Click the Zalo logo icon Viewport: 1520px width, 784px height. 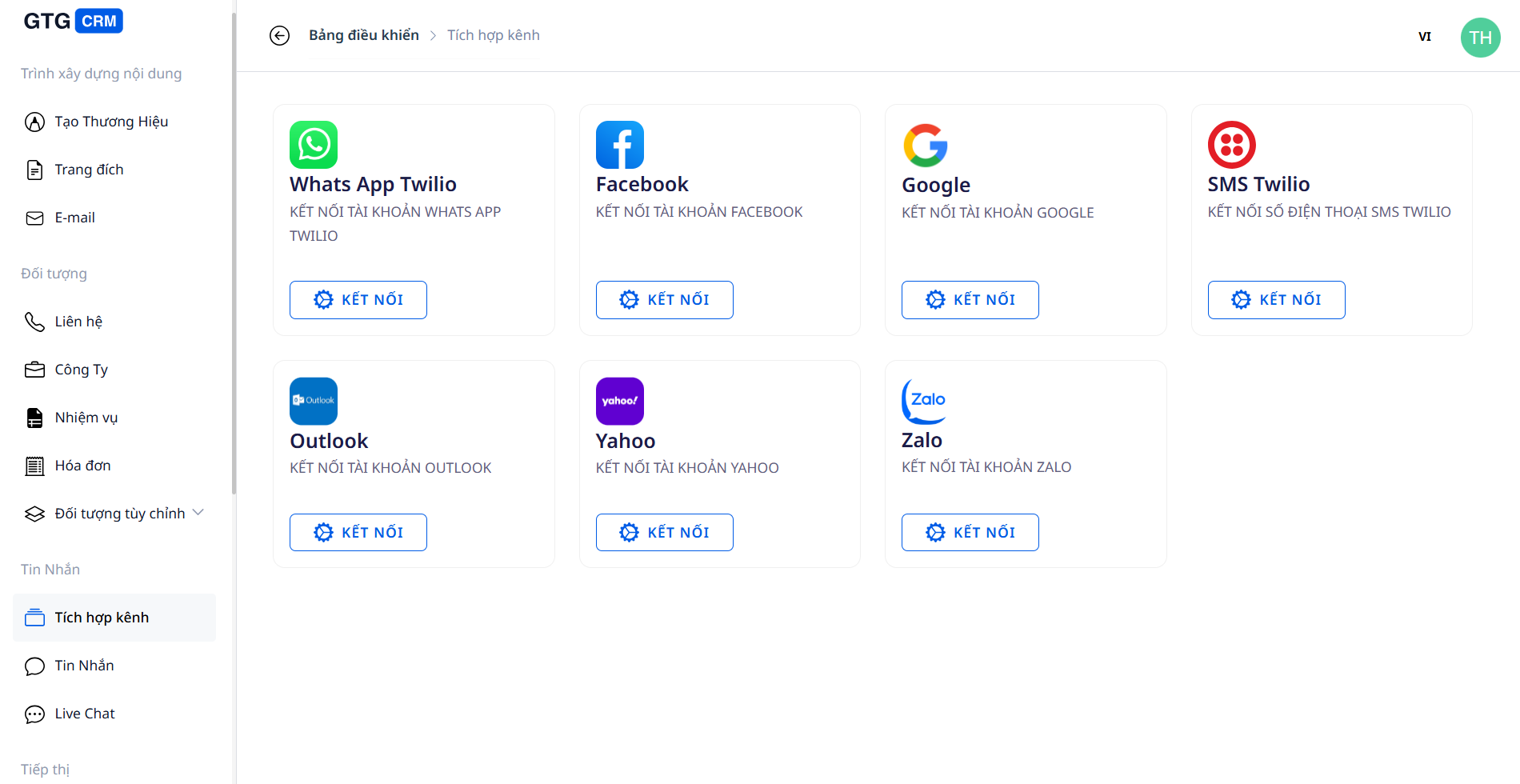pos(926,400)
